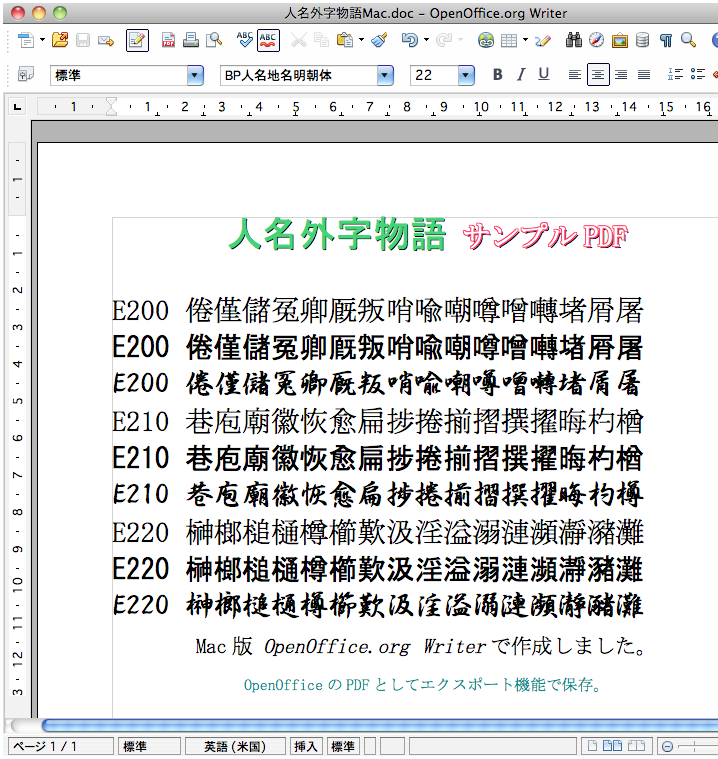Click the line OpenOfficeのPDFとしてエクスポート機能で保存

[422, 685]
